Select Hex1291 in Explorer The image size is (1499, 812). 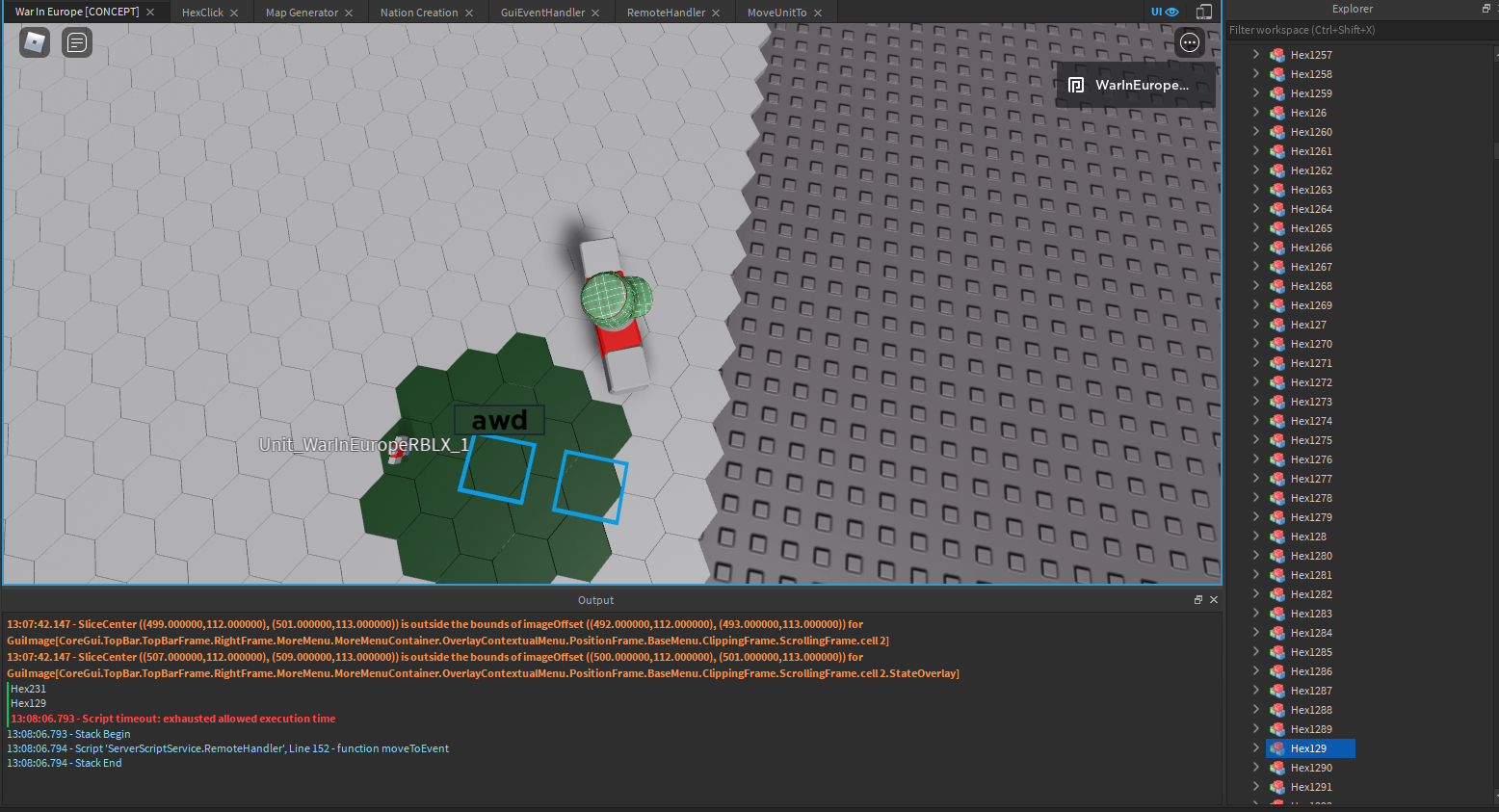point(1311,787)
